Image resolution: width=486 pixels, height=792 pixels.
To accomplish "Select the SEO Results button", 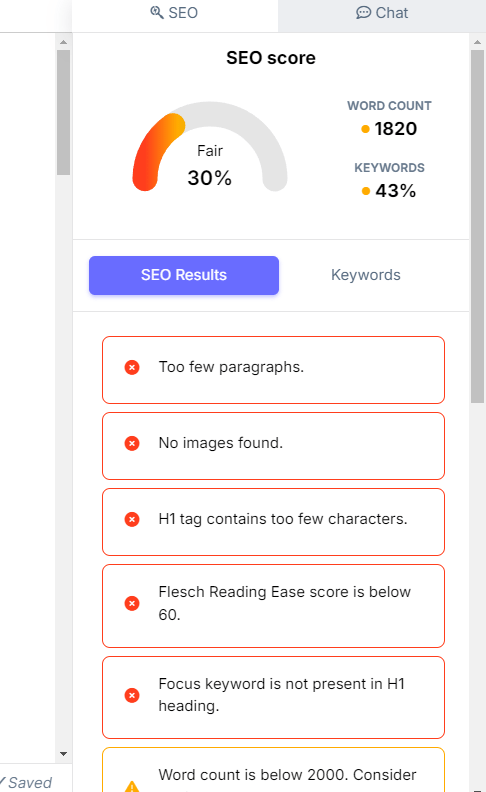I will tap(184, 275).
